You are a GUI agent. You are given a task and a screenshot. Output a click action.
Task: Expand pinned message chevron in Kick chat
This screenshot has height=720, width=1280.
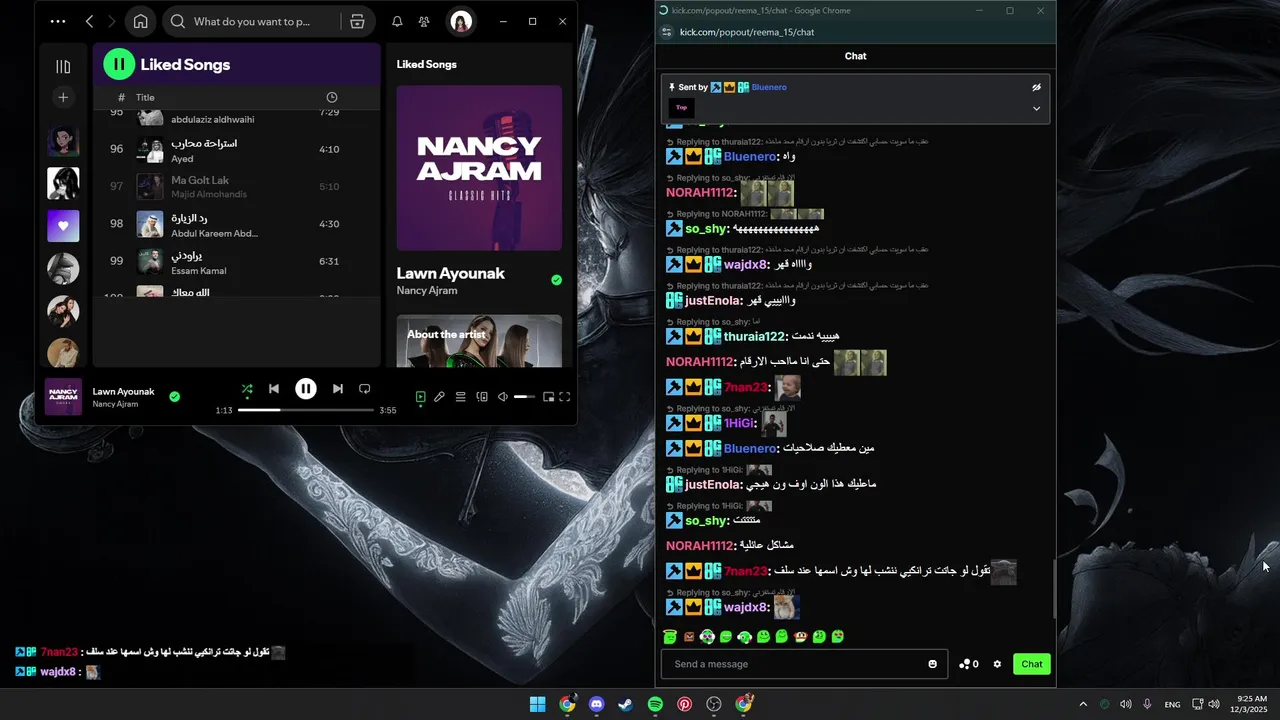coord(1036,108)
